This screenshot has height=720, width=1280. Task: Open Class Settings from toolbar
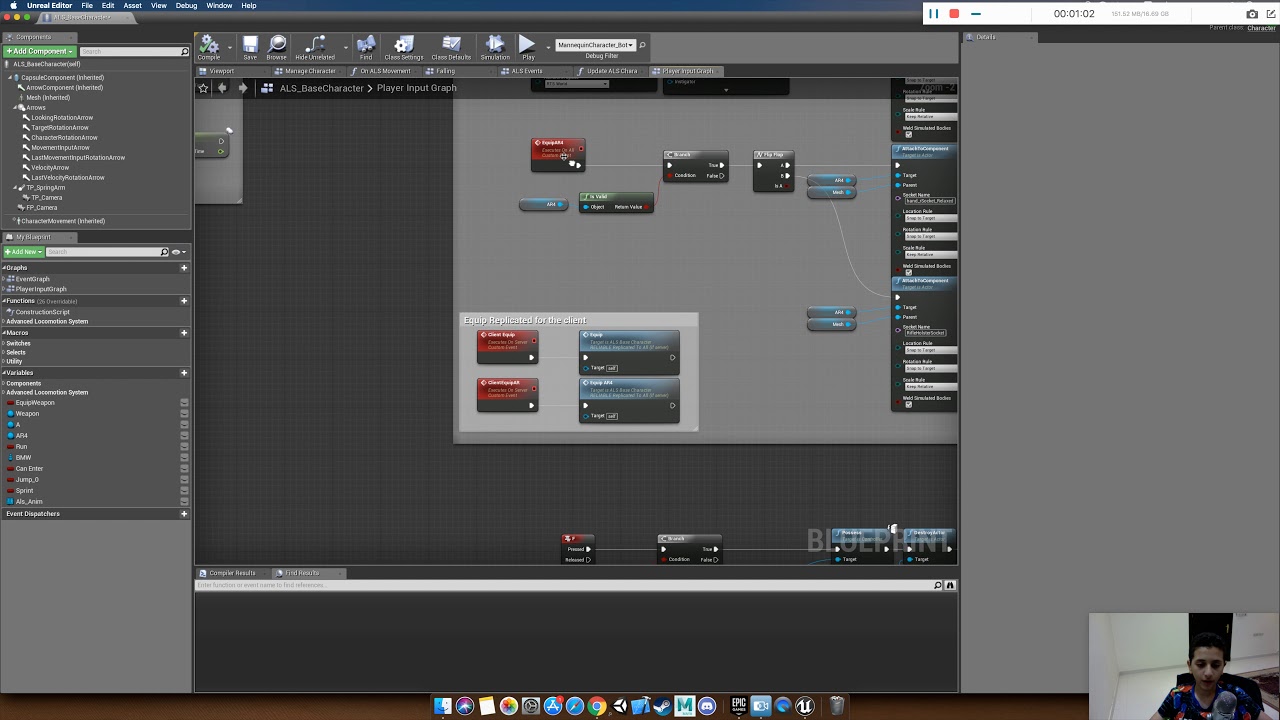404,47
